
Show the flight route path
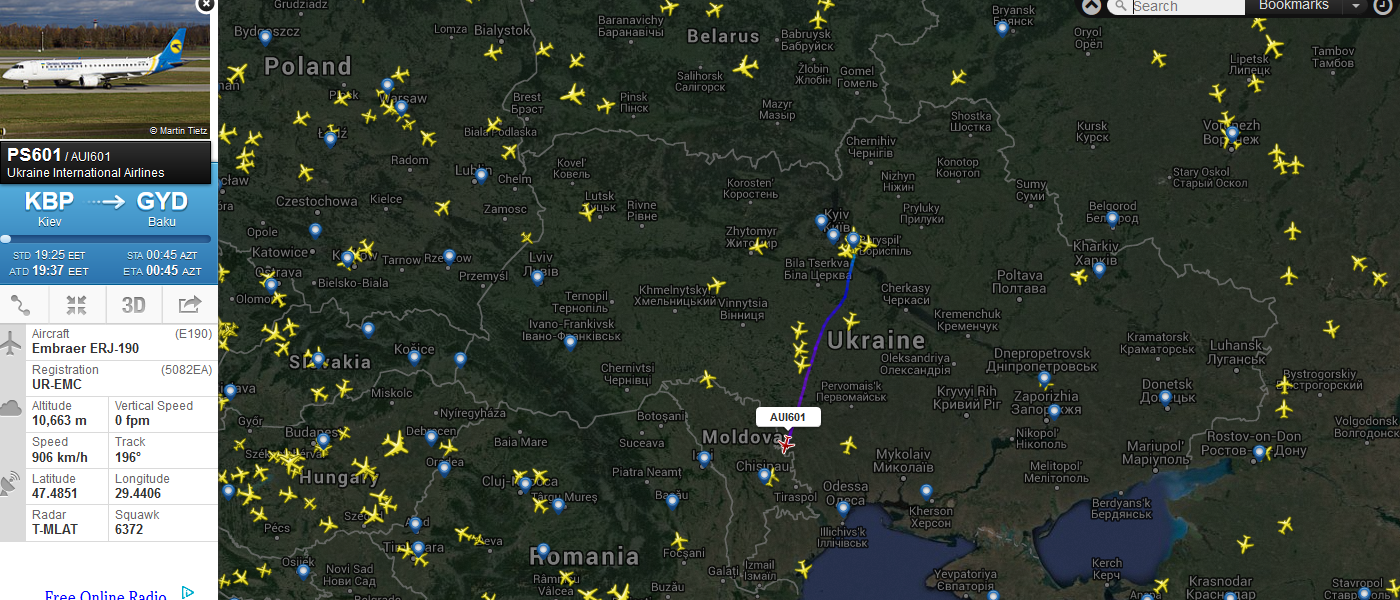(24, 305)
